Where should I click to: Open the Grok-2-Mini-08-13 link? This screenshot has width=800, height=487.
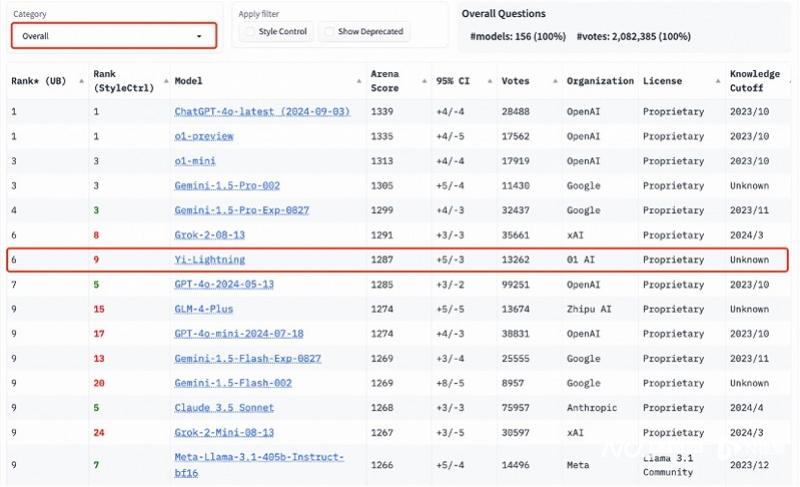(224, 432)
